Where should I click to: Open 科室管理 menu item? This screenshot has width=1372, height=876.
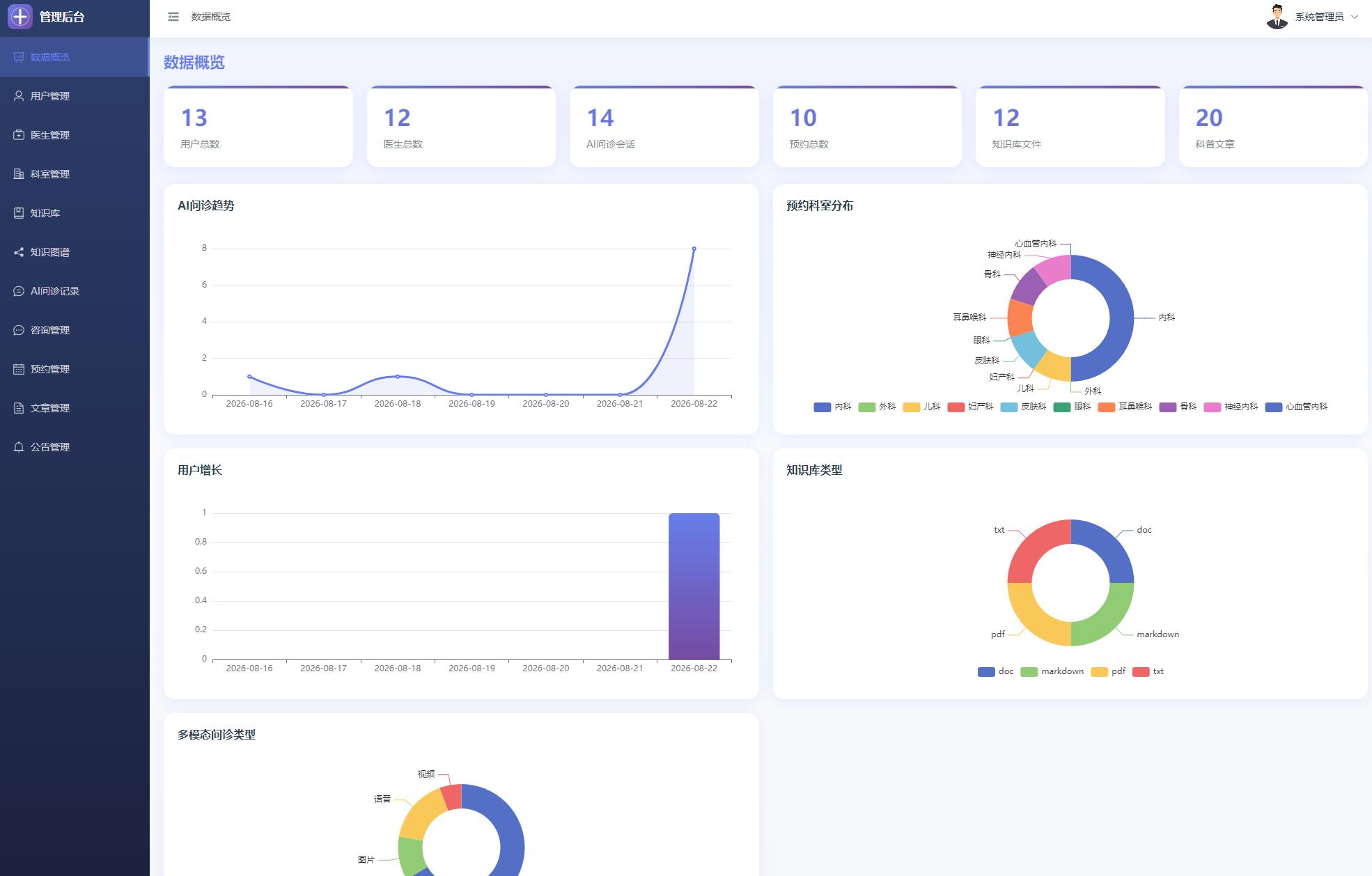(75, 174)
